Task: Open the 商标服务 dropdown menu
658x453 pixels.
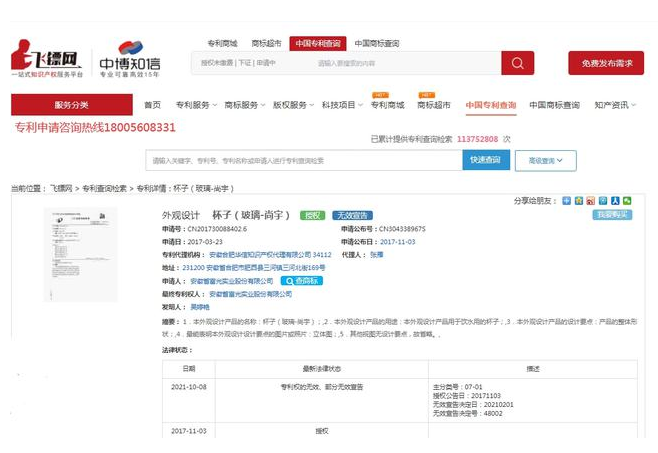Action: click(x=244, y=105)
